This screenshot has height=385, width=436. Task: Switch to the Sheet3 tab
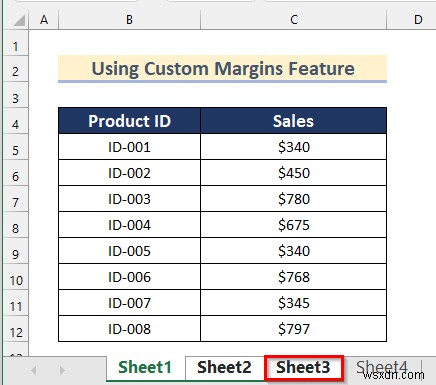[304, 368]
